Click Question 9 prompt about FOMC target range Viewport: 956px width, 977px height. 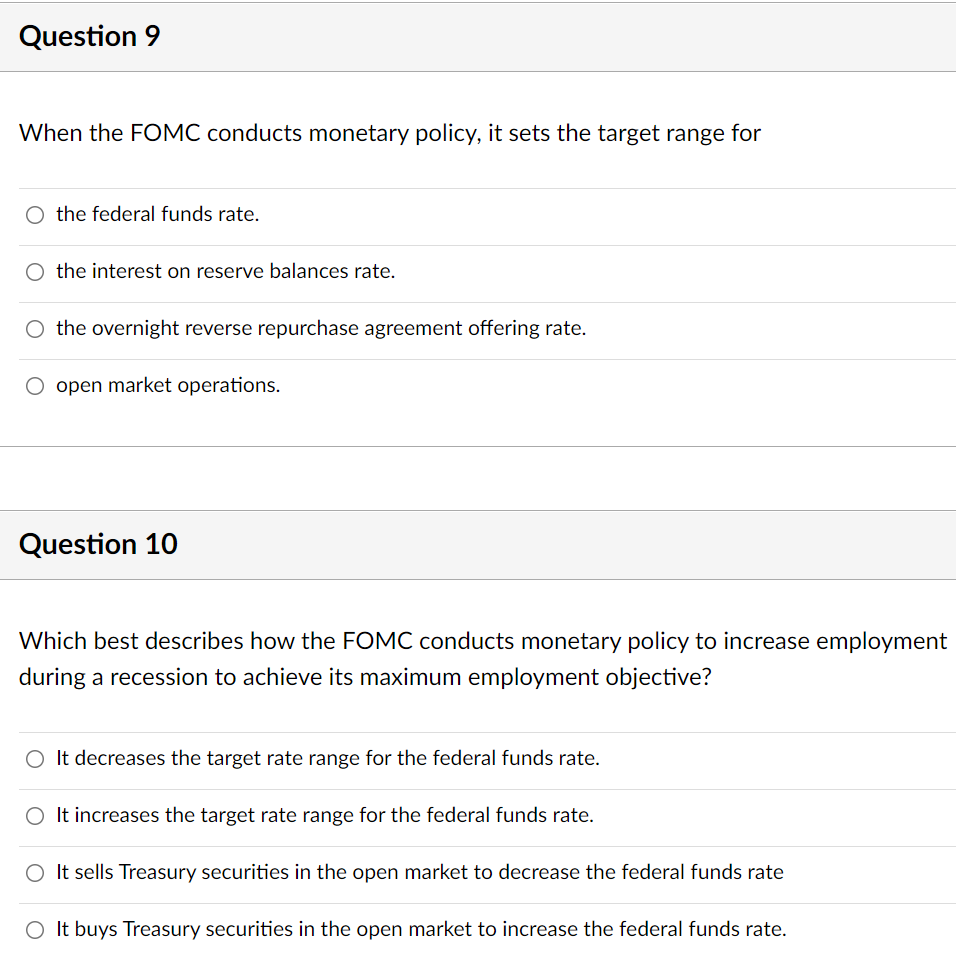[x=390, y=133]
